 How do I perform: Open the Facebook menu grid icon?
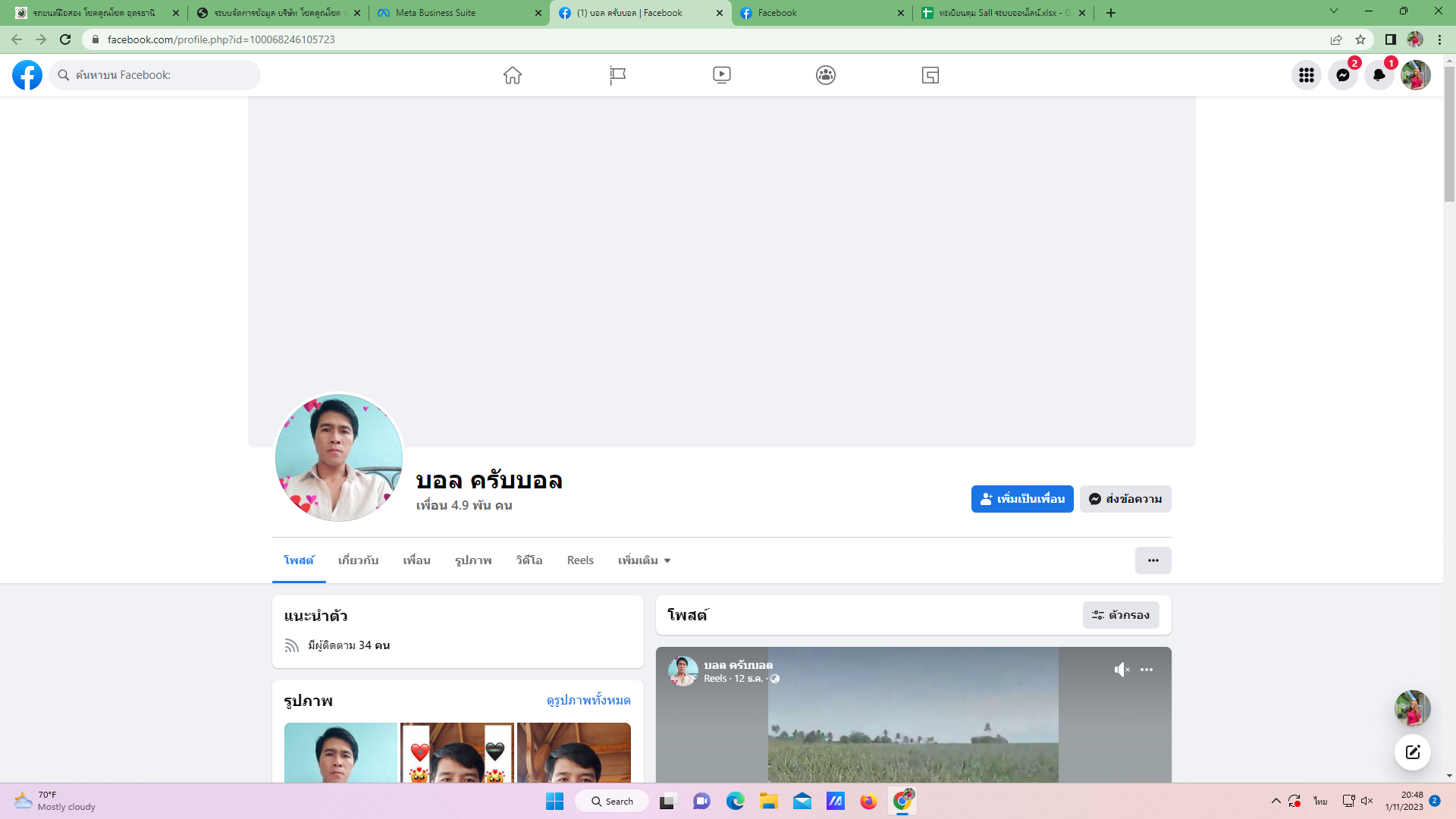point(1306,75)
